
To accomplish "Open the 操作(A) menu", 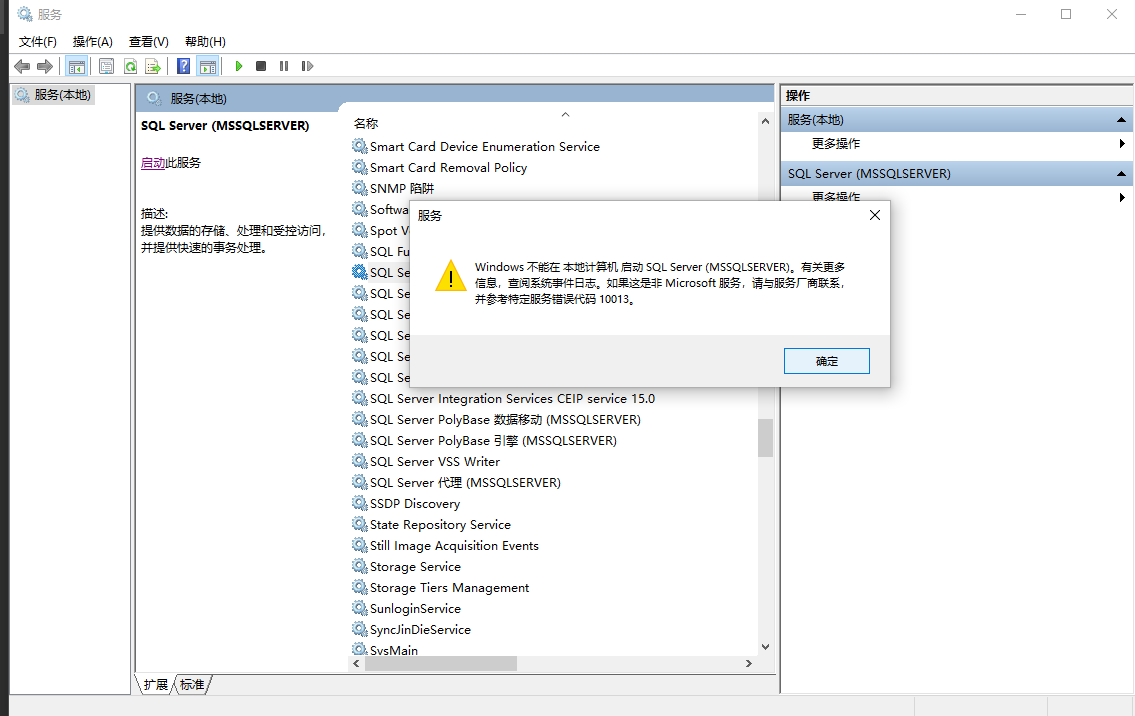I will (93, 42).
